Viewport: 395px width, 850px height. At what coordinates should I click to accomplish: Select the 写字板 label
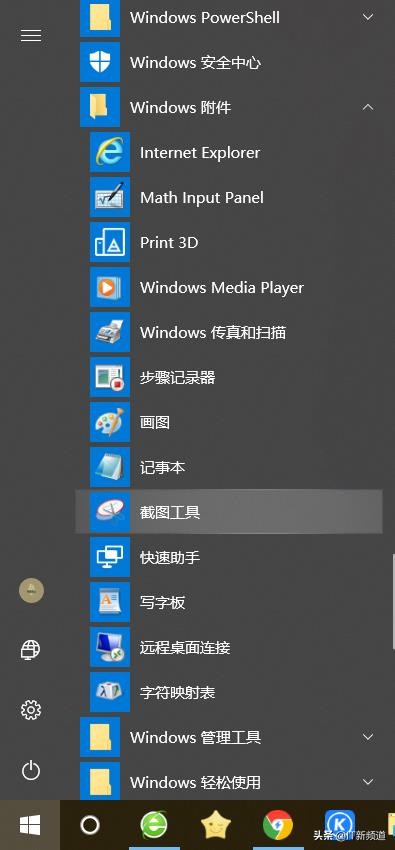[x=163, y=603]
